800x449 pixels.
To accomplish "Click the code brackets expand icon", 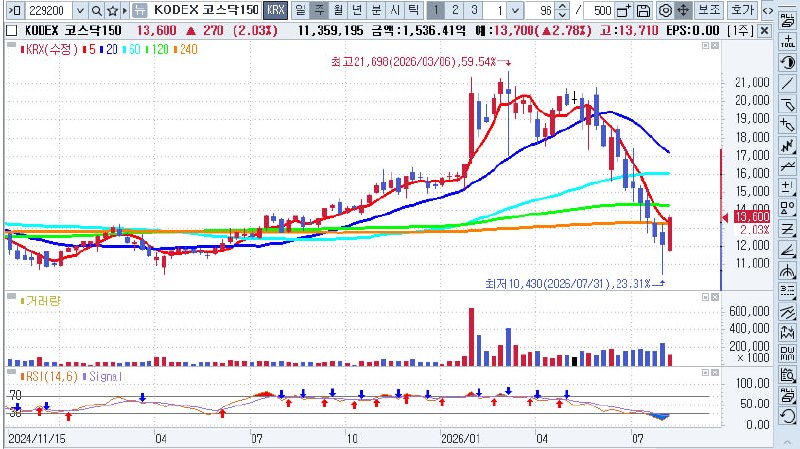I will tap(767, 10).
